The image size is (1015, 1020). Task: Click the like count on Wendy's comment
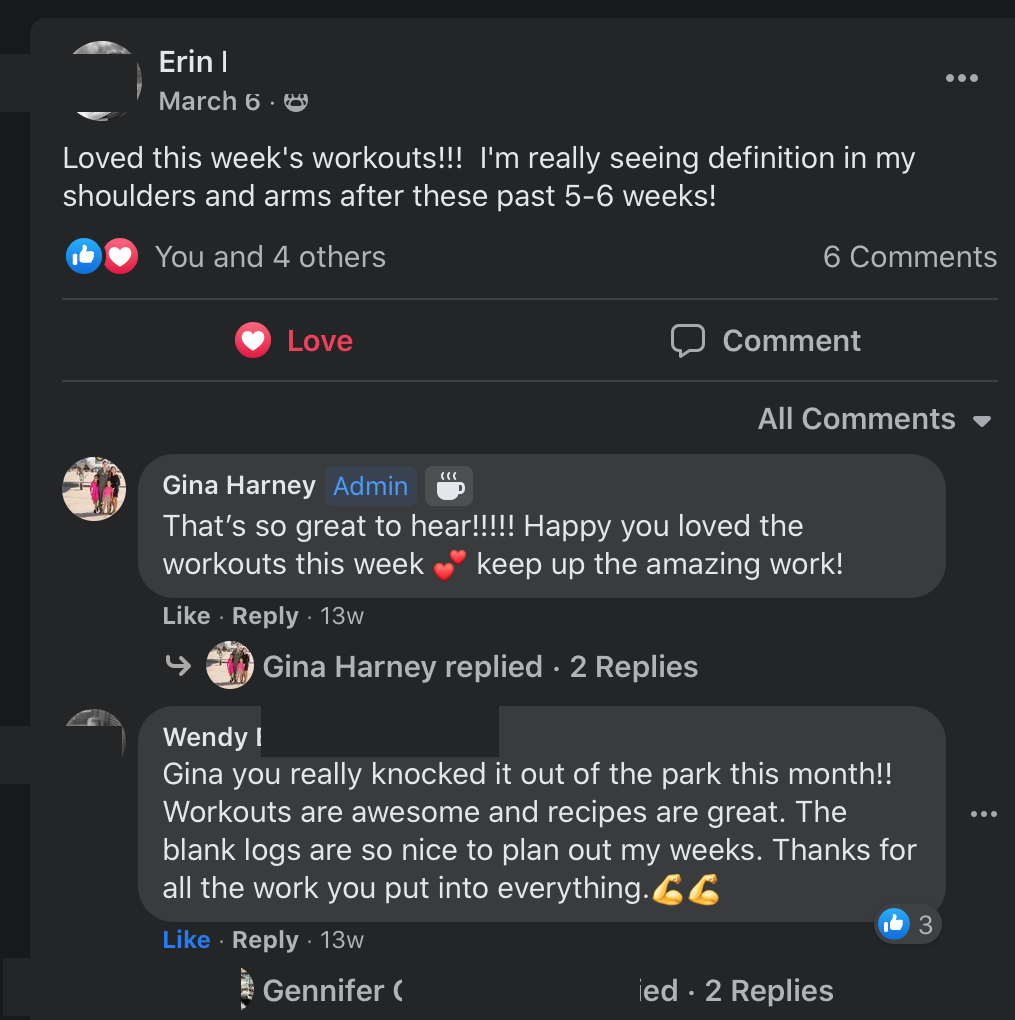(908, 925)
